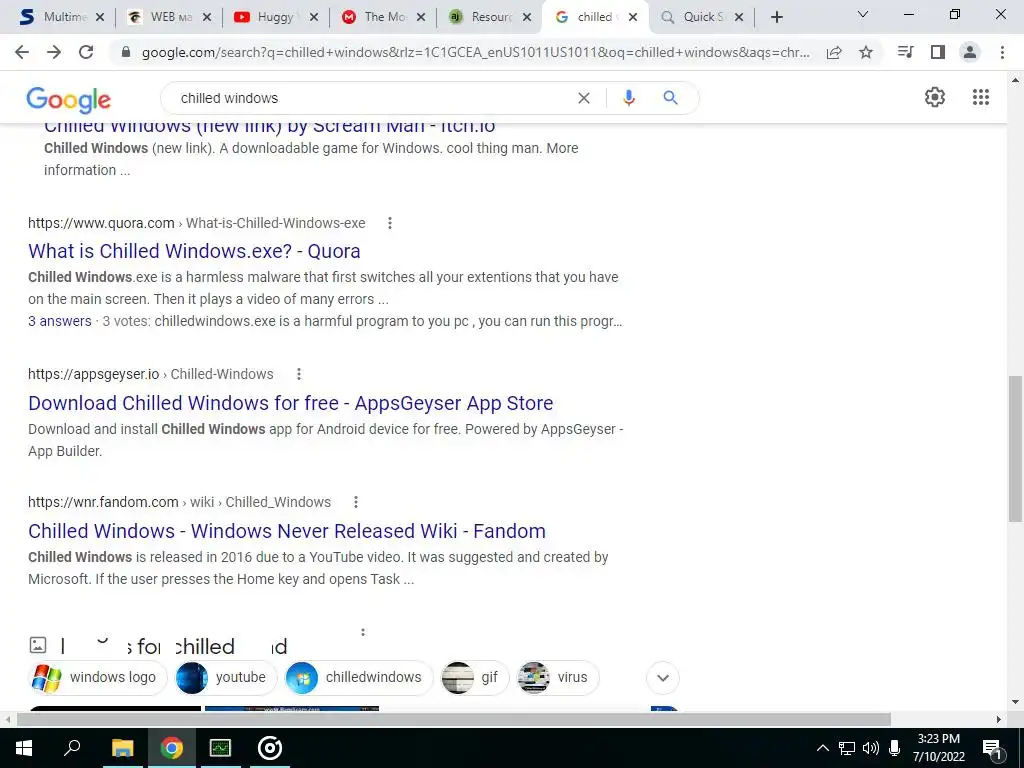Open the Windows Start menu
1024x768 pixels.
tap(24, 748)
